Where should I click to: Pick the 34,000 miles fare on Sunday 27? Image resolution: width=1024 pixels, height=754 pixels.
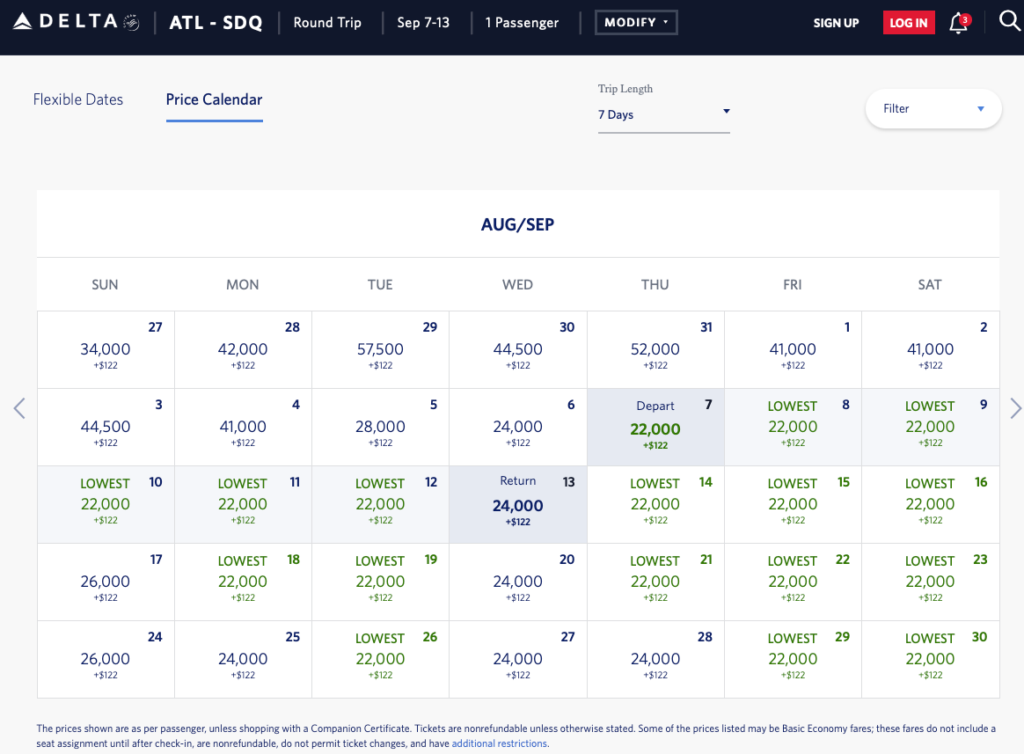pyautogui.click(x=105, y=350)
